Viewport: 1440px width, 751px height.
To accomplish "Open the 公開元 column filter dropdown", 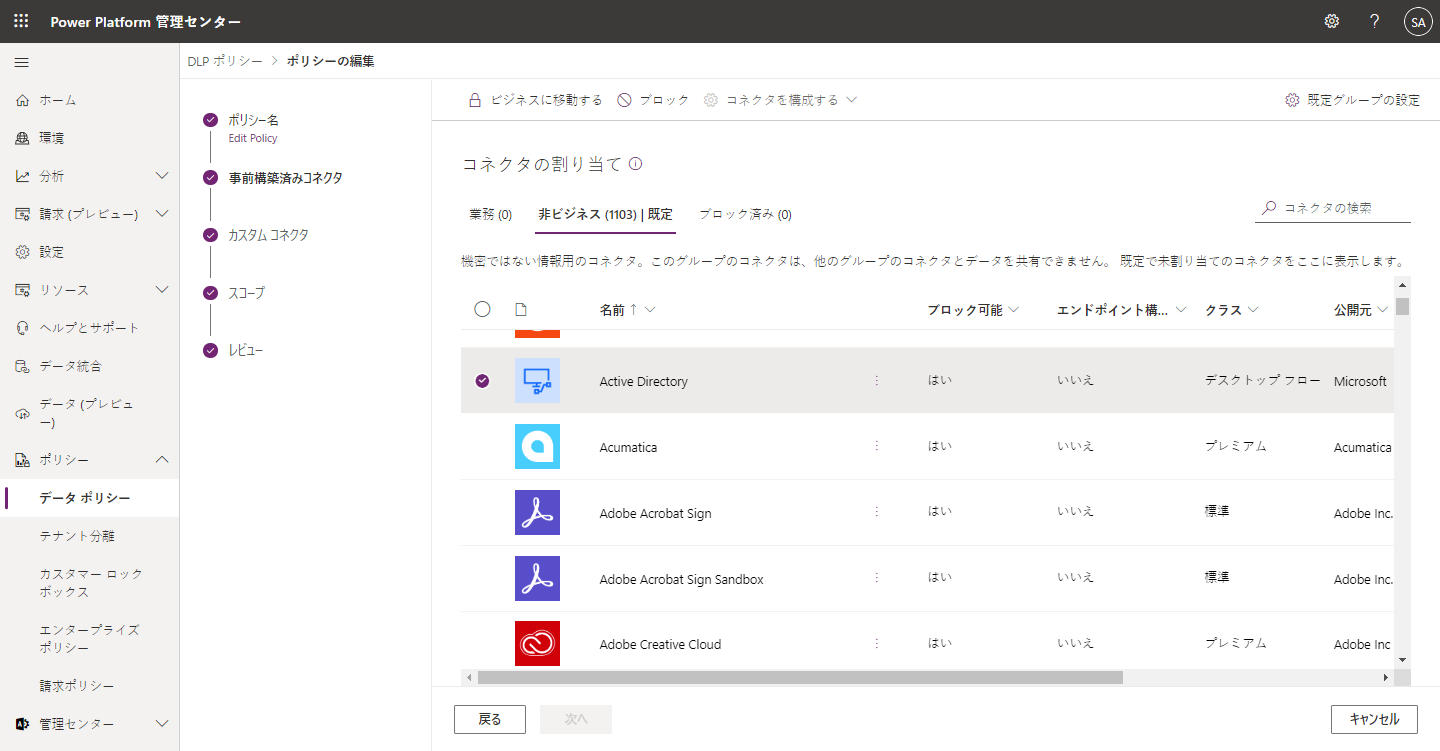I will point(1382,310).
